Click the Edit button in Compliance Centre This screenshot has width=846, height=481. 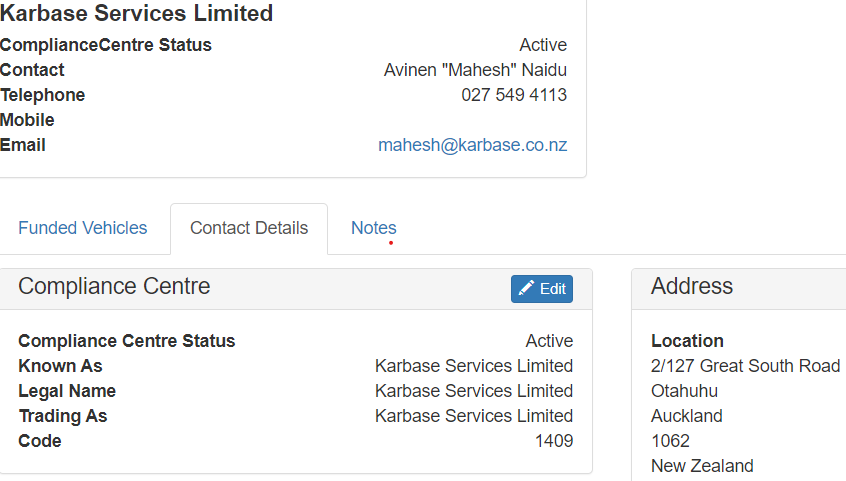542,289
